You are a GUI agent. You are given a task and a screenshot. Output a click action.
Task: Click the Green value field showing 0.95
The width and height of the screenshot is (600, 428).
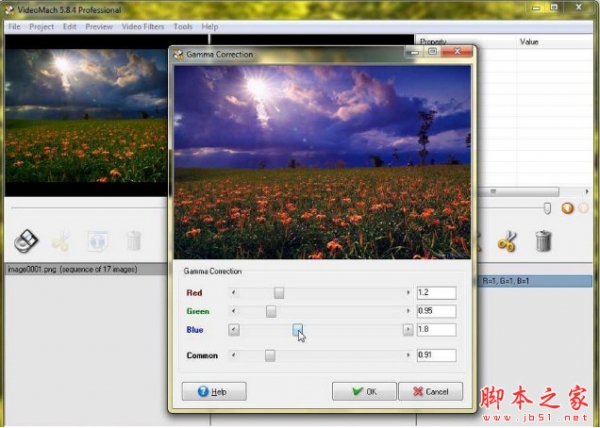(x=436, y=311)
